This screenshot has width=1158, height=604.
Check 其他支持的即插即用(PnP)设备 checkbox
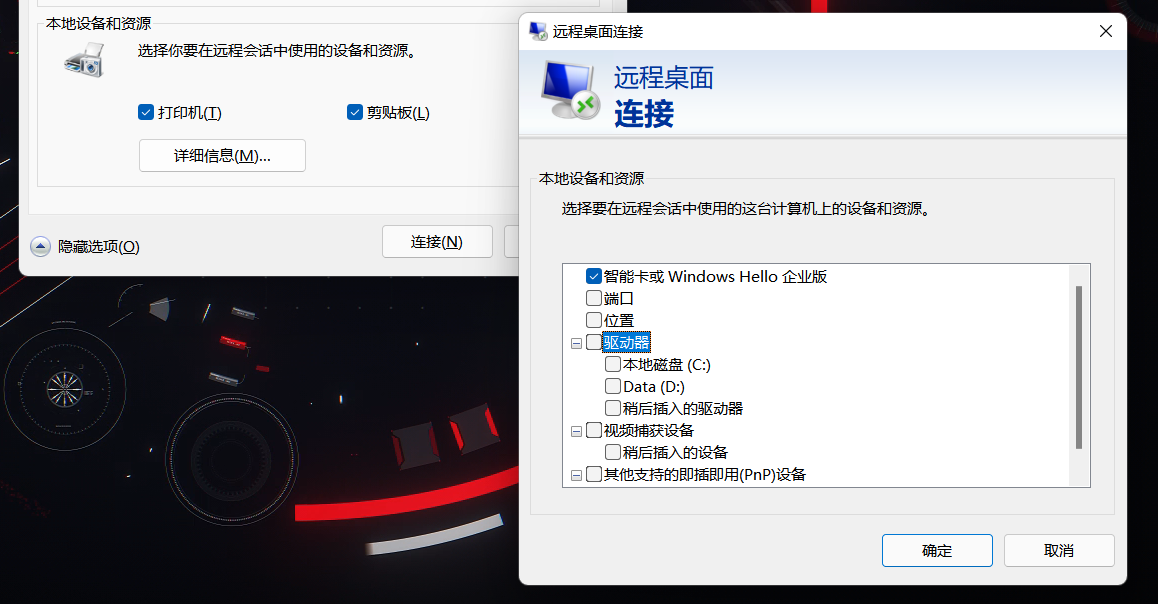coord(594,474)
